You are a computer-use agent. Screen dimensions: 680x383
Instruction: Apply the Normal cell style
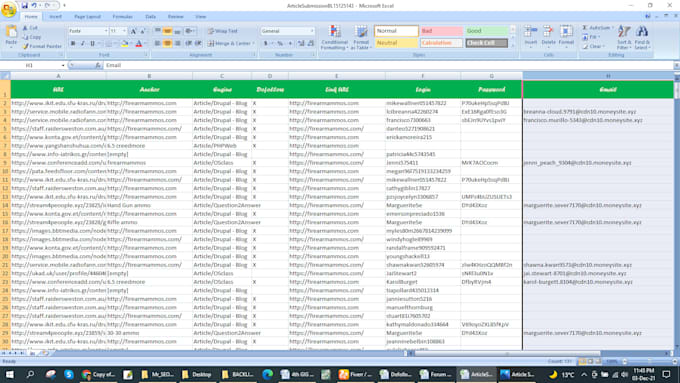tap(396, 31)
